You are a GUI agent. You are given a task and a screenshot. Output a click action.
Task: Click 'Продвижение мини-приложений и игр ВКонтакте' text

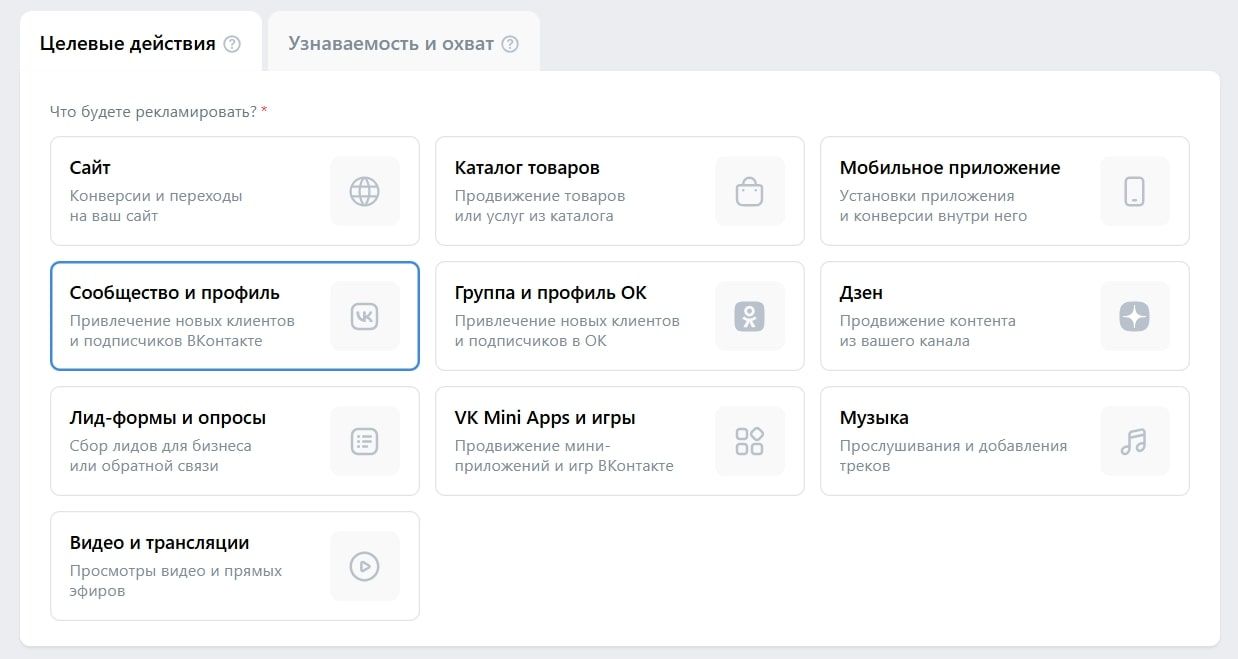click(564, 456)
